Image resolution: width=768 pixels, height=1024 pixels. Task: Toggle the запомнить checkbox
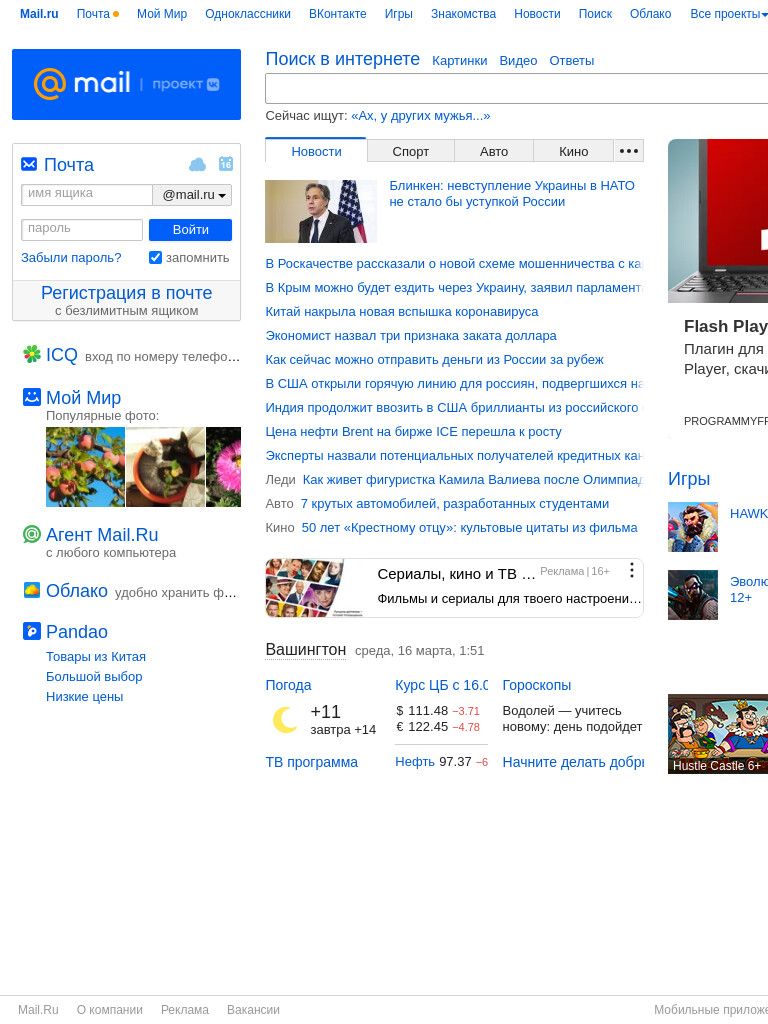coord(155,257)
